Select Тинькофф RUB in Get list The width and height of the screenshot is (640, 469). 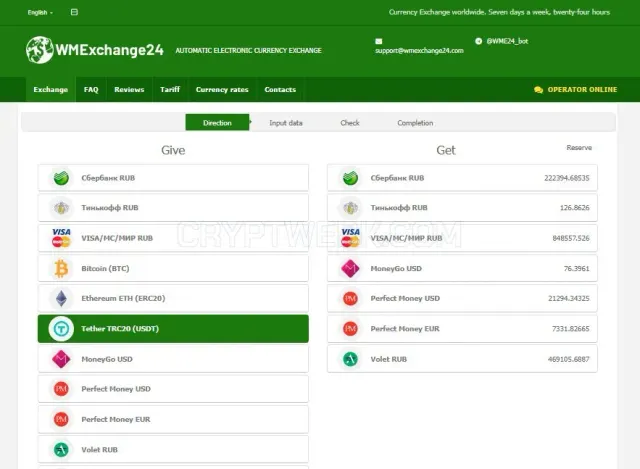pos(462,208)
